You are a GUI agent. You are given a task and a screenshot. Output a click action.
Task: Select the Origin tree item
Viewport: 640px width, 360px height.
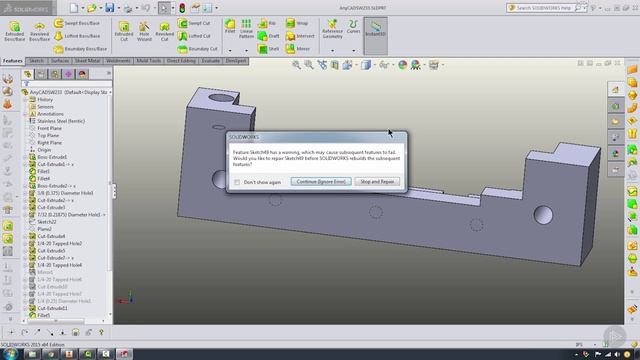tap(40, 150)
